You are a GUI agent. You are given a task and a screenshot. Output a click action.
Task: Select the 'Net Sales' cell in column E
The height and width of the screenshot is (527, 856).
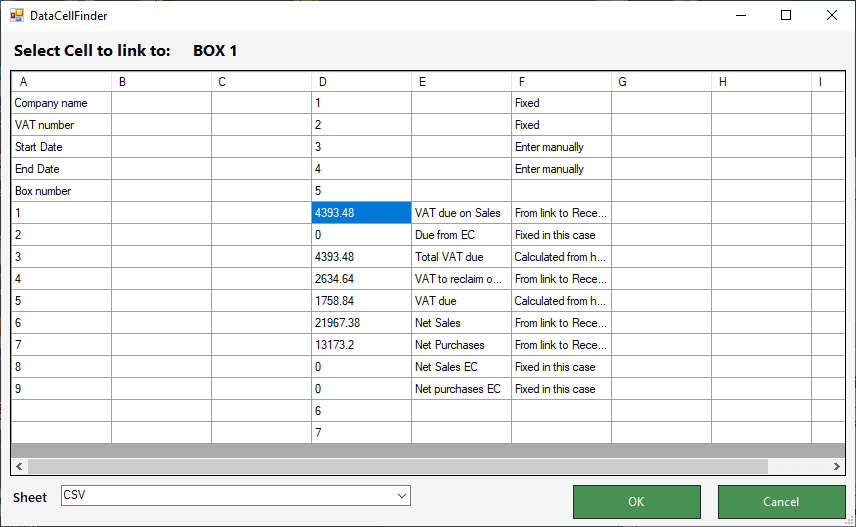point(461,323)
